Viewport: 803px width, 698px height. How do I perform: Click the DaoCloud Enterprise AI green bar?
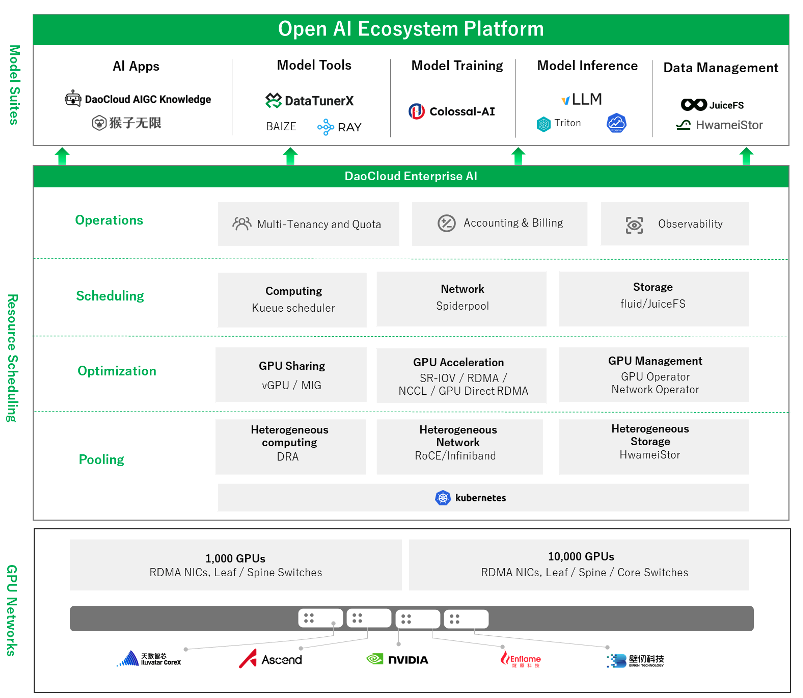click(x=410, y=177)
